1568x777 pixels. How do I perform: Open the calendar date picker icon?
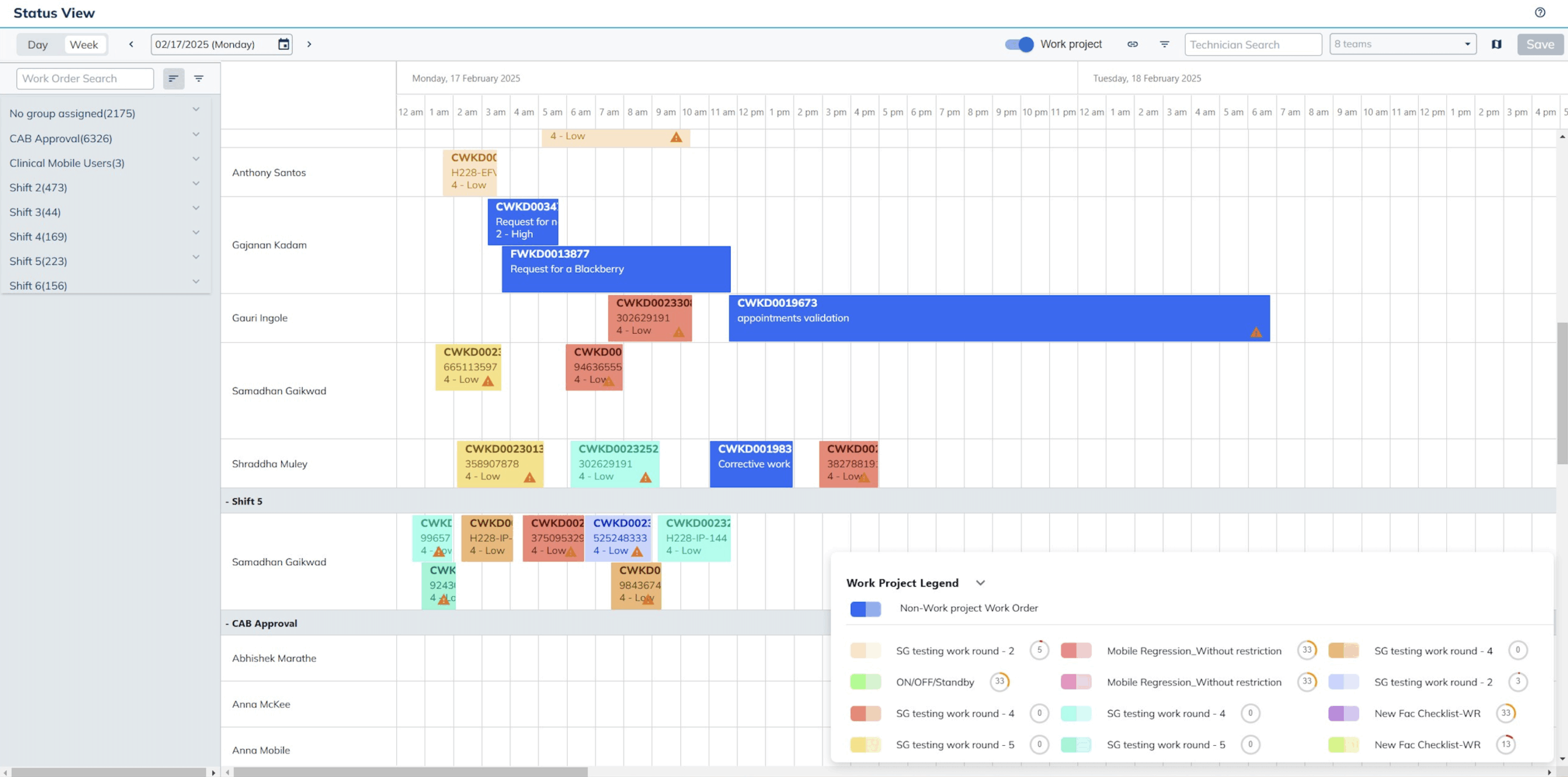[x=284, y=44]
